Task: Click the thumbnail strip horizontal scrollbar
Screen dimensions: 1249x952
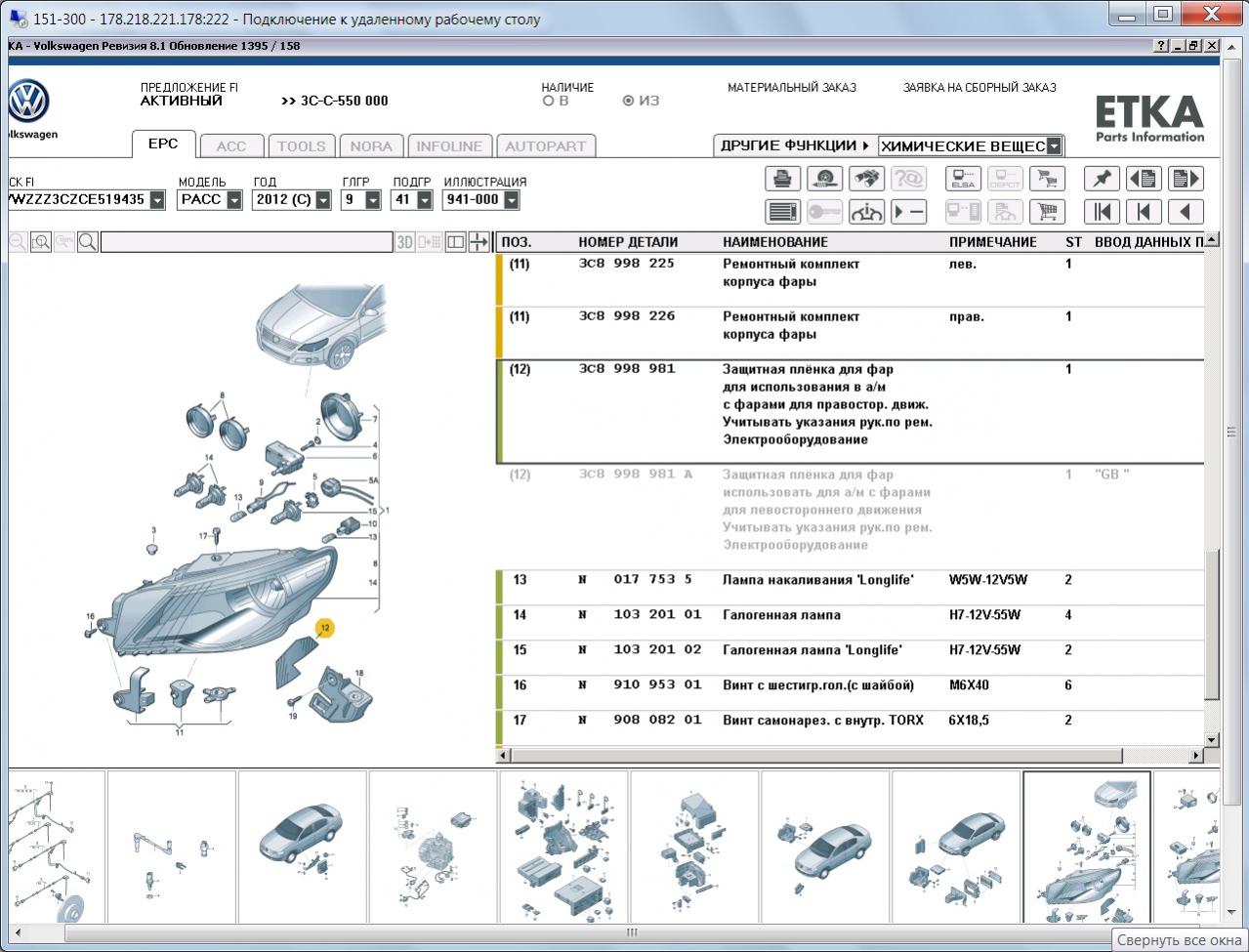Action: (x=630, y=933)
